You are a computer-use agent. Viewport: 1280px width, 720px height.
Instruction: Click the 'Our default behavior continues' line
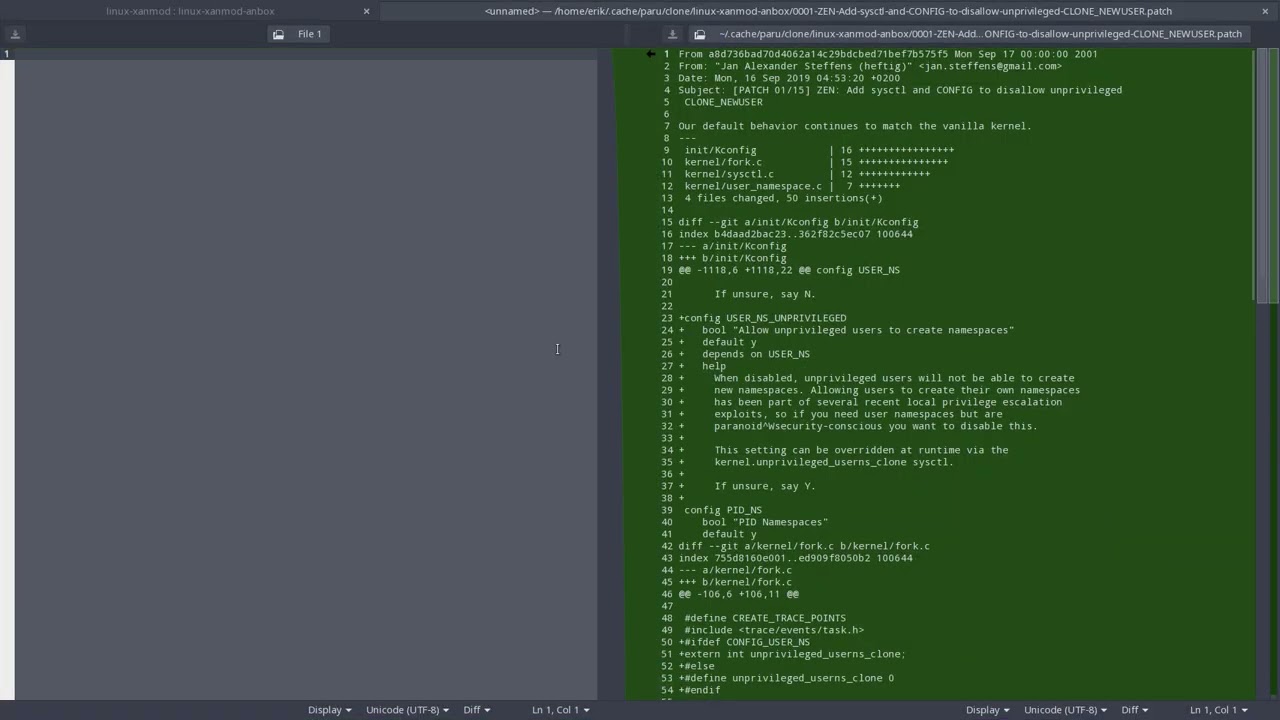(x=855, y=126)
